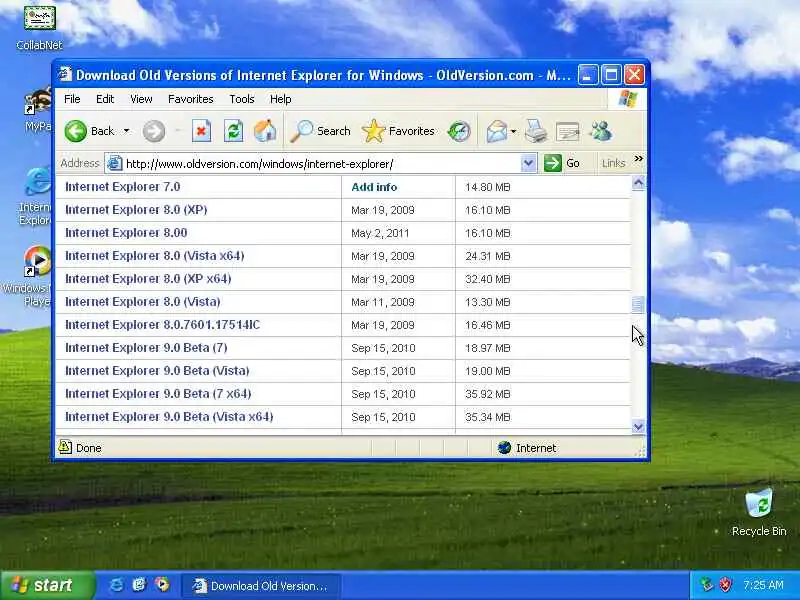
Task: Open the Internet Explorer 8.00 link
Action: point(126,233)
